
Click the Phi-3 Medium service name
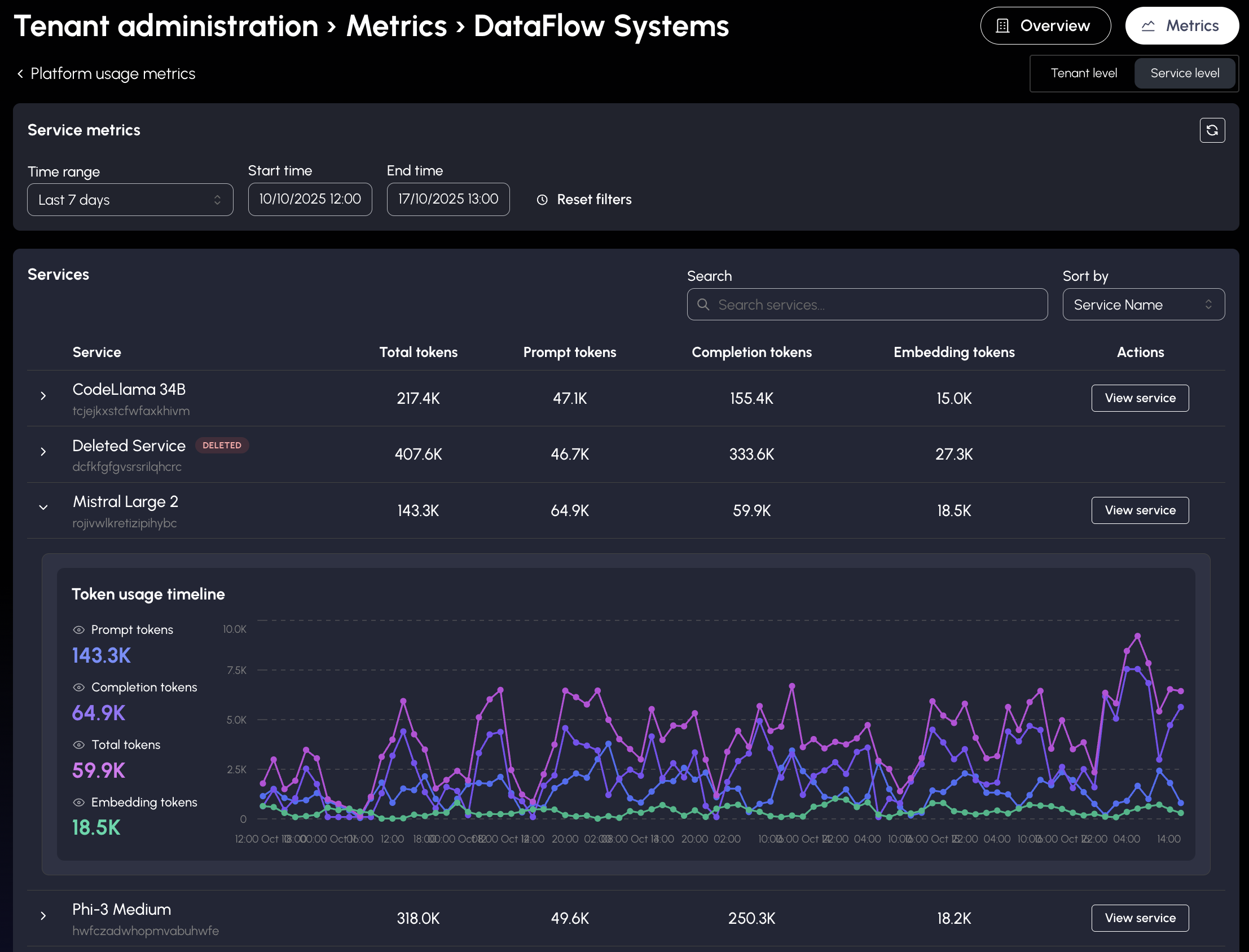122,909
